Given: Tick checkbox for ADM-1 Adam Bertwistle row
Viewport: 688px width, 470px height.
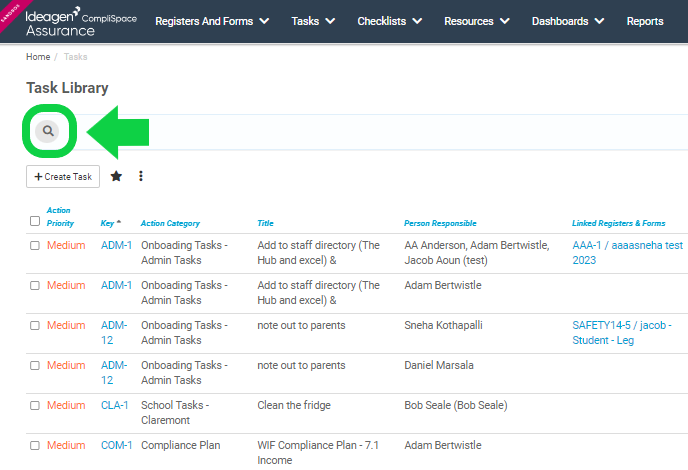Looking at the screenshot, I should (x=35, y=285).
